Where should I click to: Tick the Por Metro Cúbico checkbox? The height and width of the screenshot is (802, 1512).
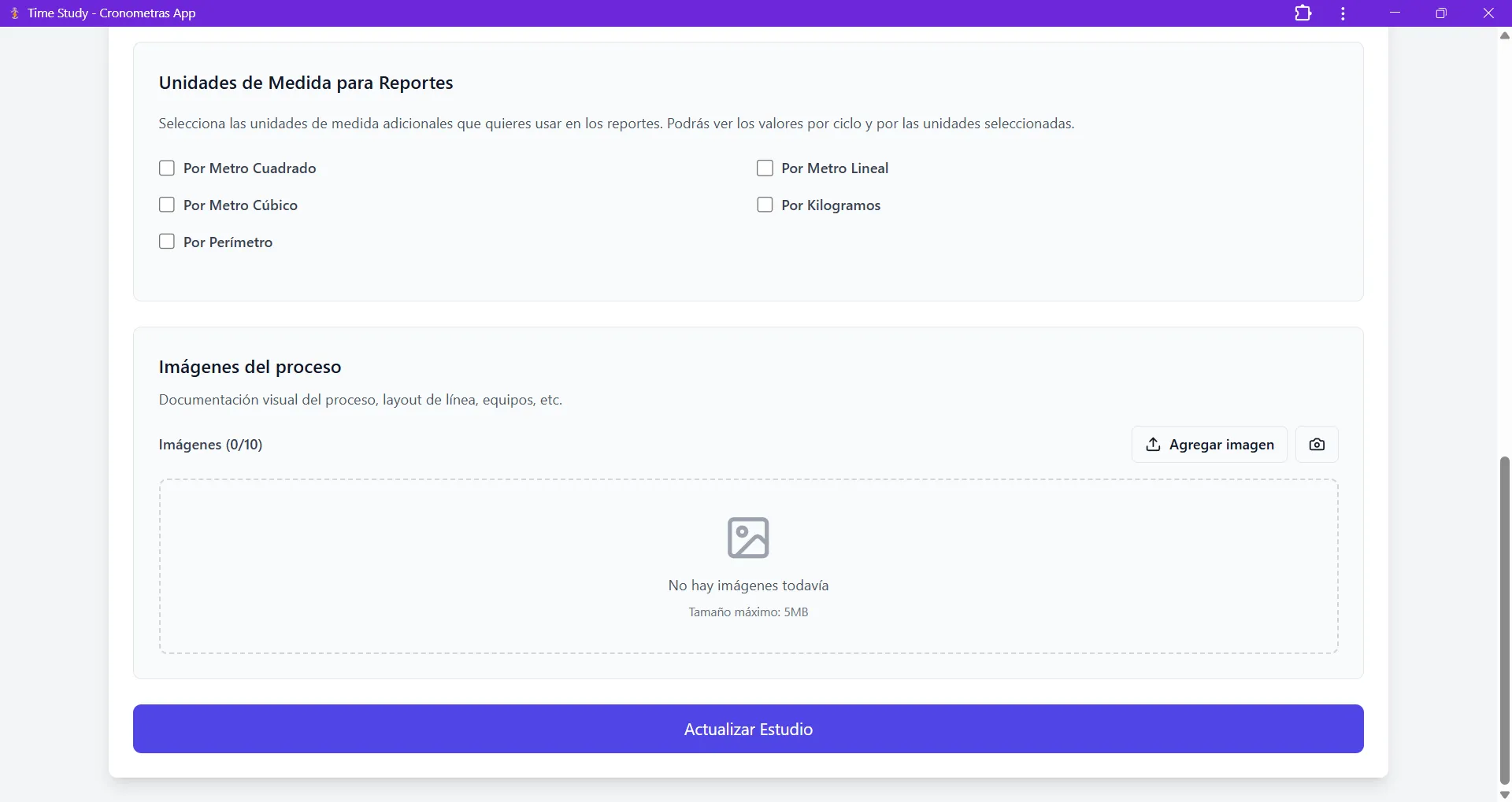(x=167, y=205)
